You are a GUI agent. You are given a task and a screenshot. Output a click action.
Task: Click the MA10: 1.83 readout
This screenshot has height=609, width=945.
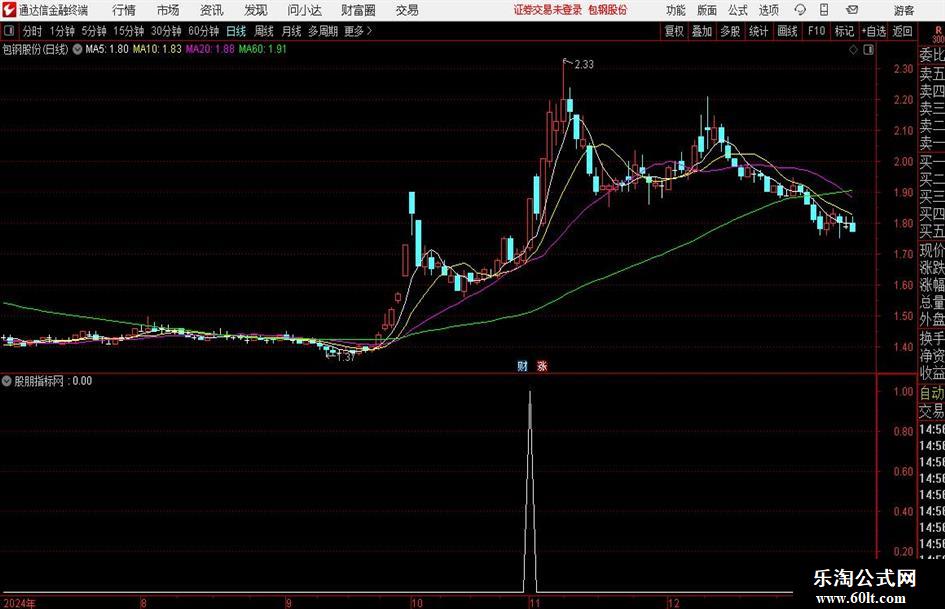[157, 49]
